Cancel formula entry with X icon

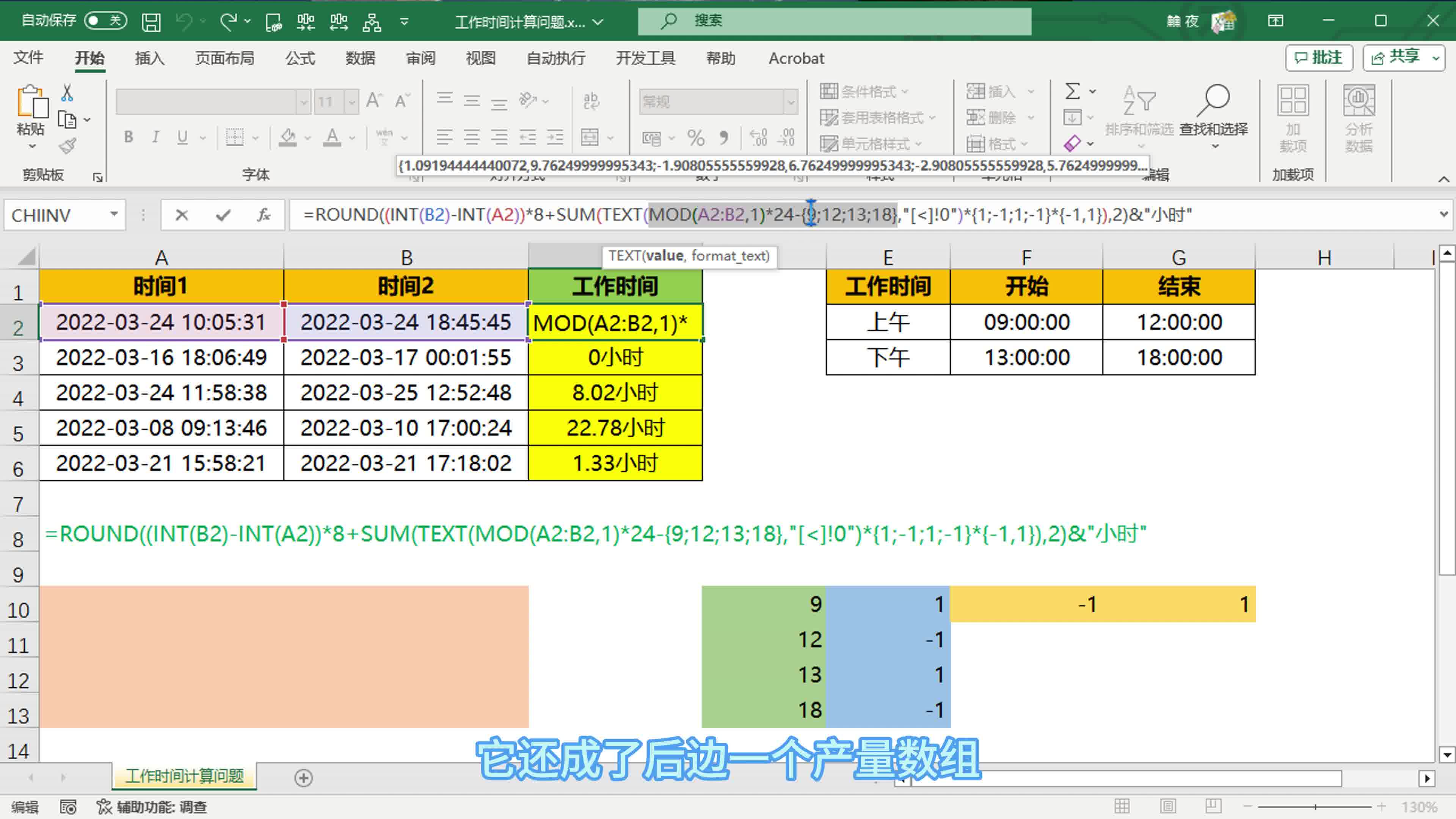pyautogui.click(x=182, y=215)
